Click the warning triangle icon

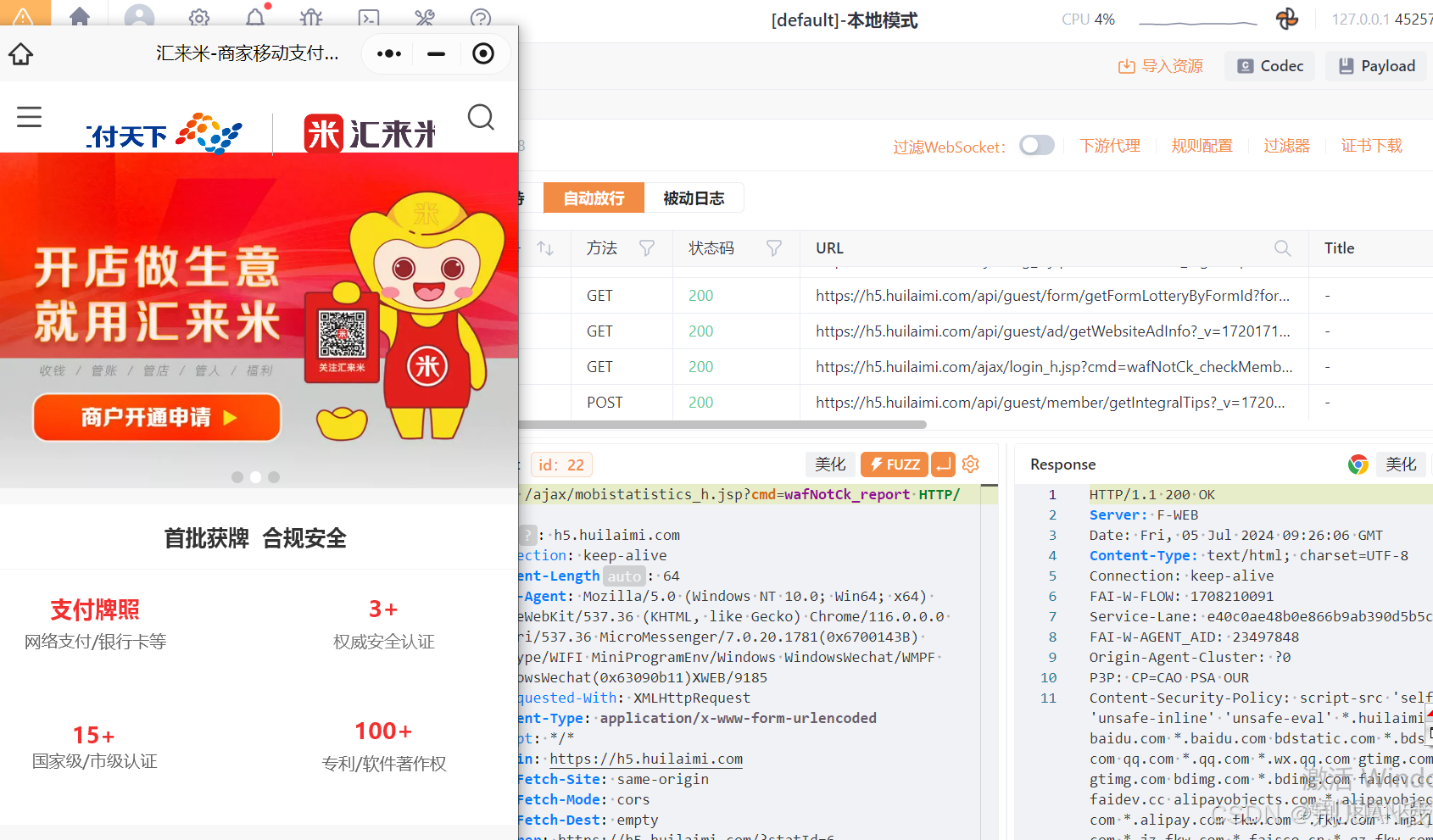coord(23,15)
